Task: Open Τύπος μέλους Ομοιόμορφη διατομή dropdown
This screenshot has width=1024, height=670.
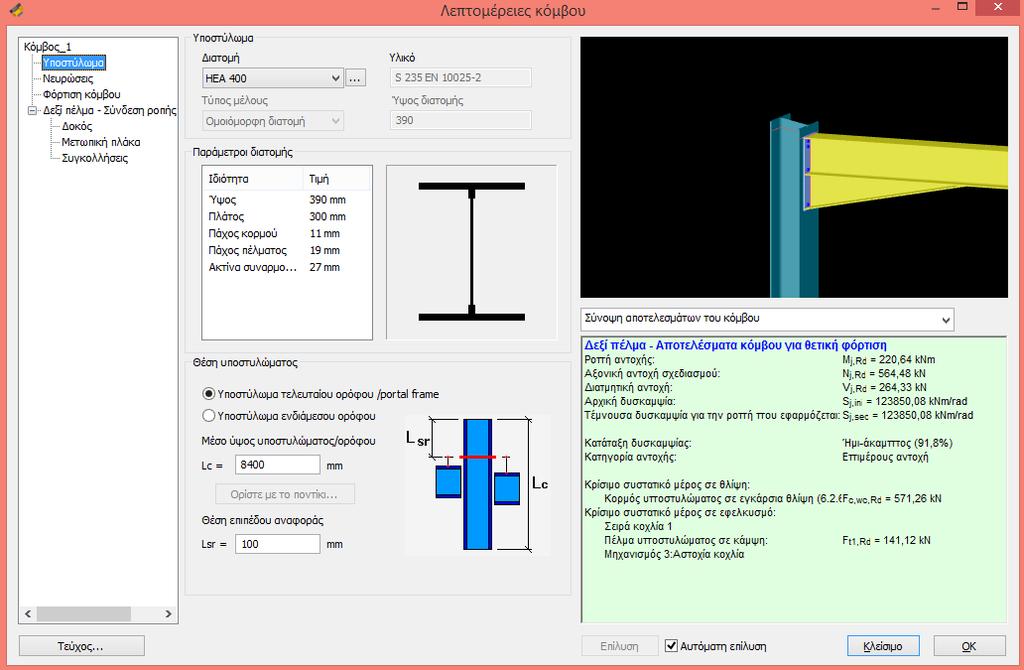Action: 273,121
